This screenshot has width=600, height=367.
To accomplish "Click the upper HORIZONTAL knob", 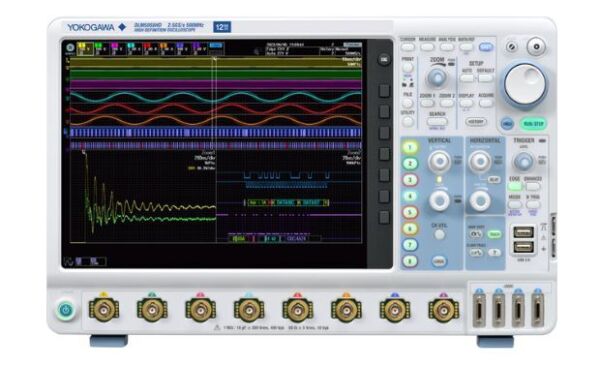I will (x=480, y=161).
